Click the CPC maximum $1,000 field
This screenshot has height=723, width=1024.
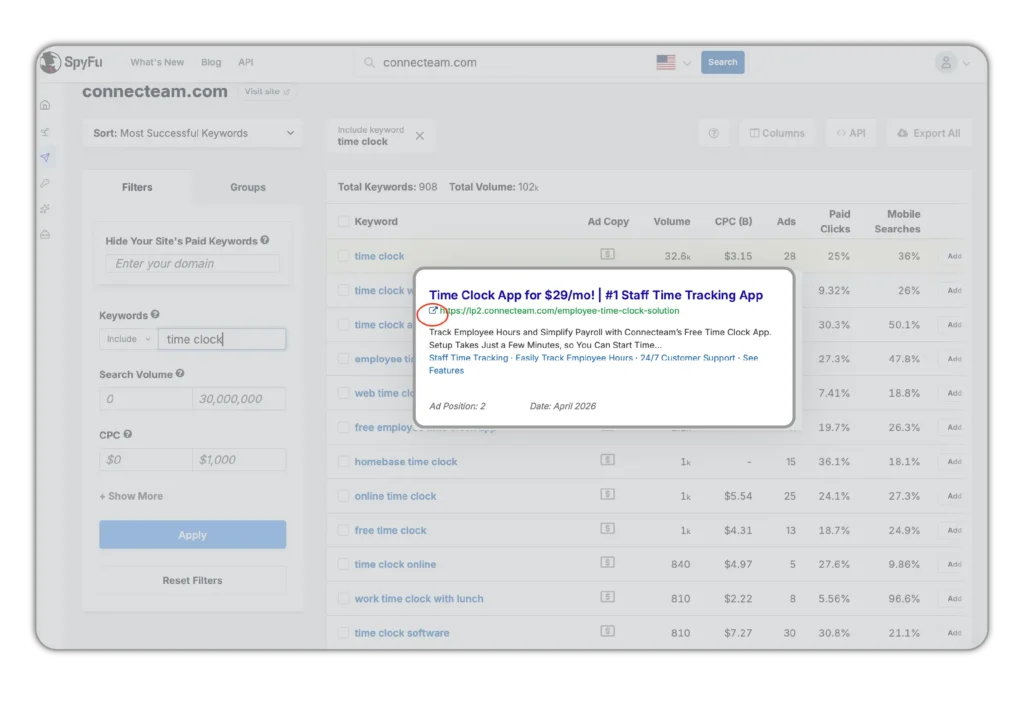pos(239,460)
